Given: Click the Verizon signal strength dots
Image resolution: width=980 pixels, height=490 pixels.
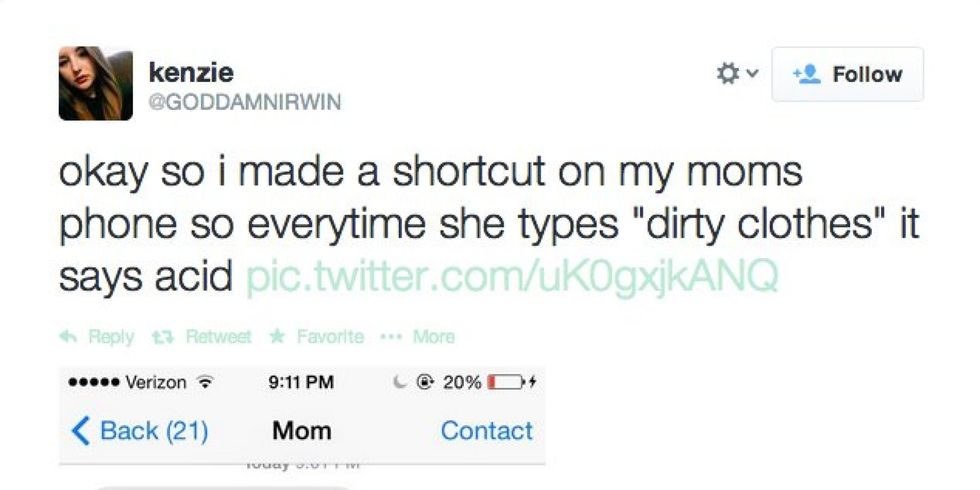Looking at the screenshot, I should click(x=90, y=383).
